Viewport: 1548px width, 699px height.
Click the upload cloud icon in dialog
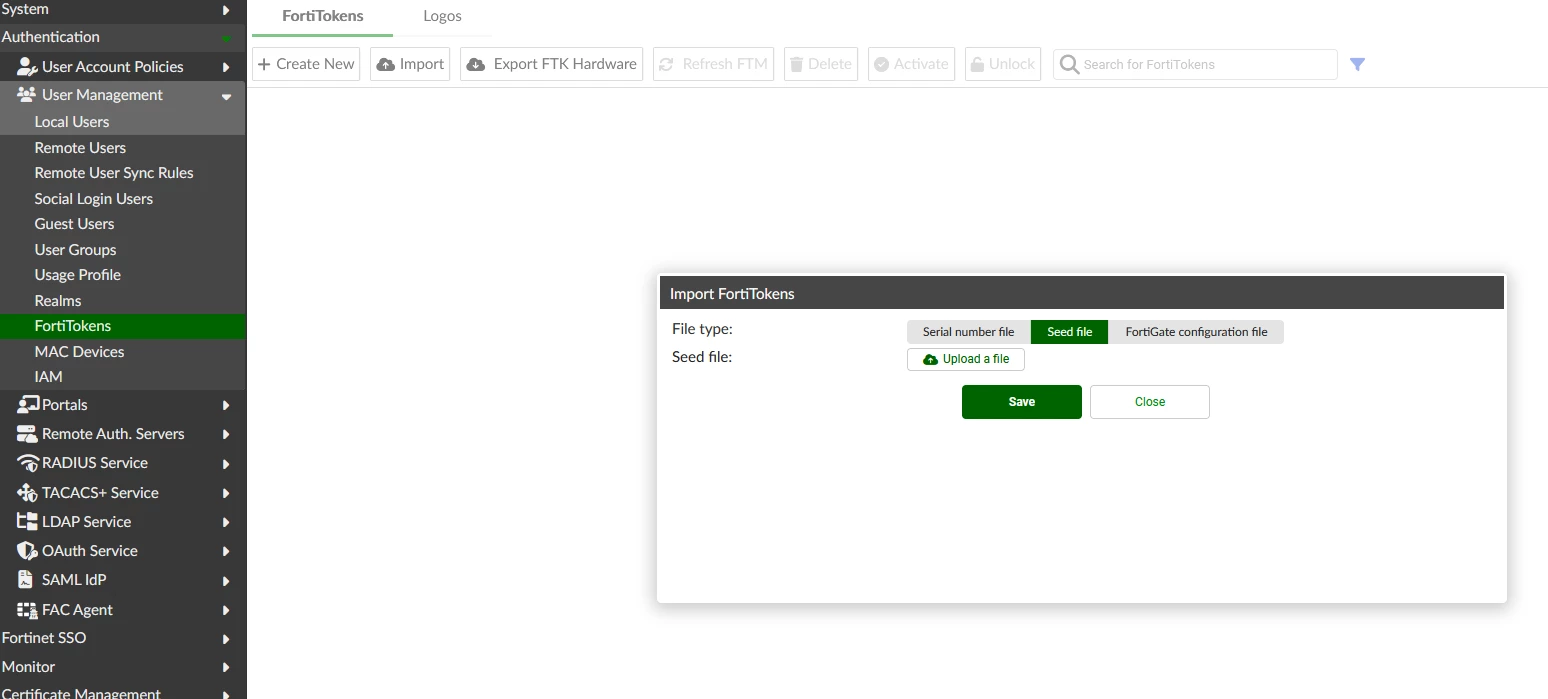pyautogui.click(x=931, y=359)
